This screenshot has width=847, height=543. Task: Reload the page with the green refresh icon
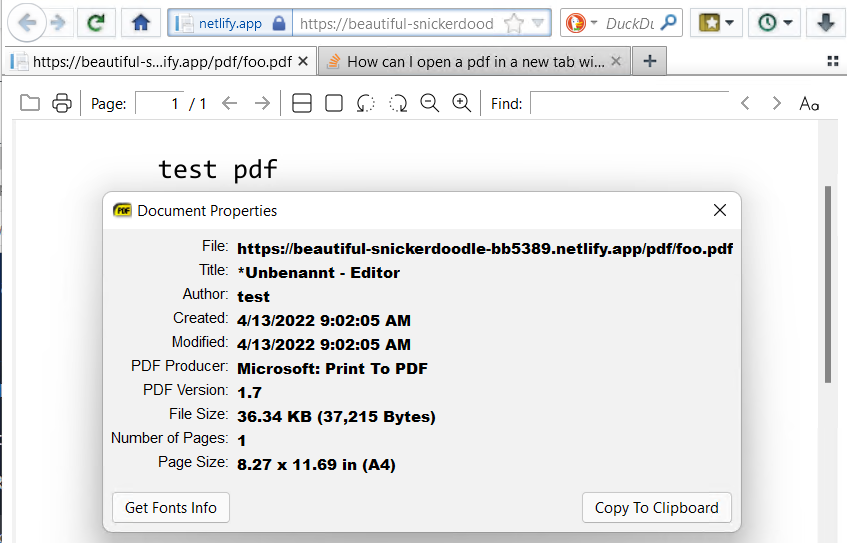(96, 23)
